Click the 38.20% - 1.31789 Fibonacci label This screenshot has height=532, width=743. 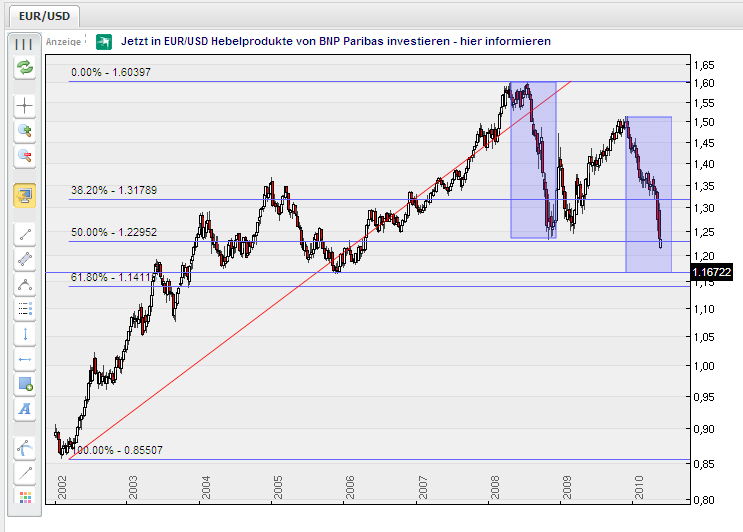[x=114, y=190]
